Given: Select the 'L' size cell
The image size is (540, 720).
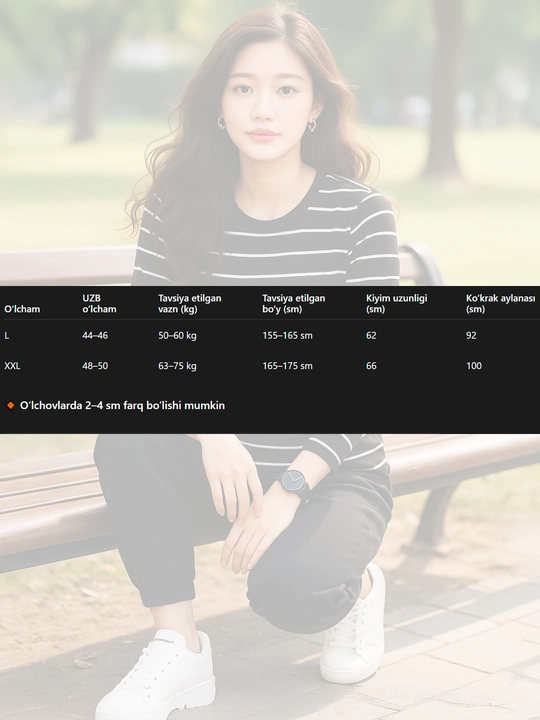Looking at the screenshot, I should (7, 336).
